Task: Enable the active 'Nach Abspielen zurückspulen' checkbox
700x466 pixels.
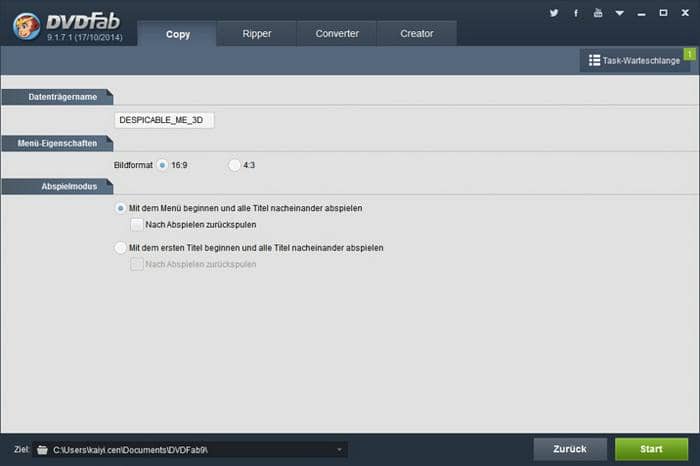Action: (137, 225)
